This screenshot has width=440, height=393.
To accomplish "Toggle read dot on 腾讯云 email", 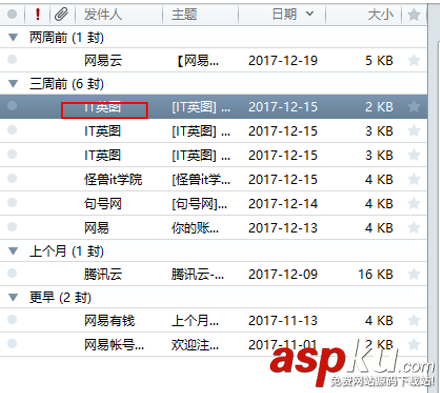I will (12, 273).
